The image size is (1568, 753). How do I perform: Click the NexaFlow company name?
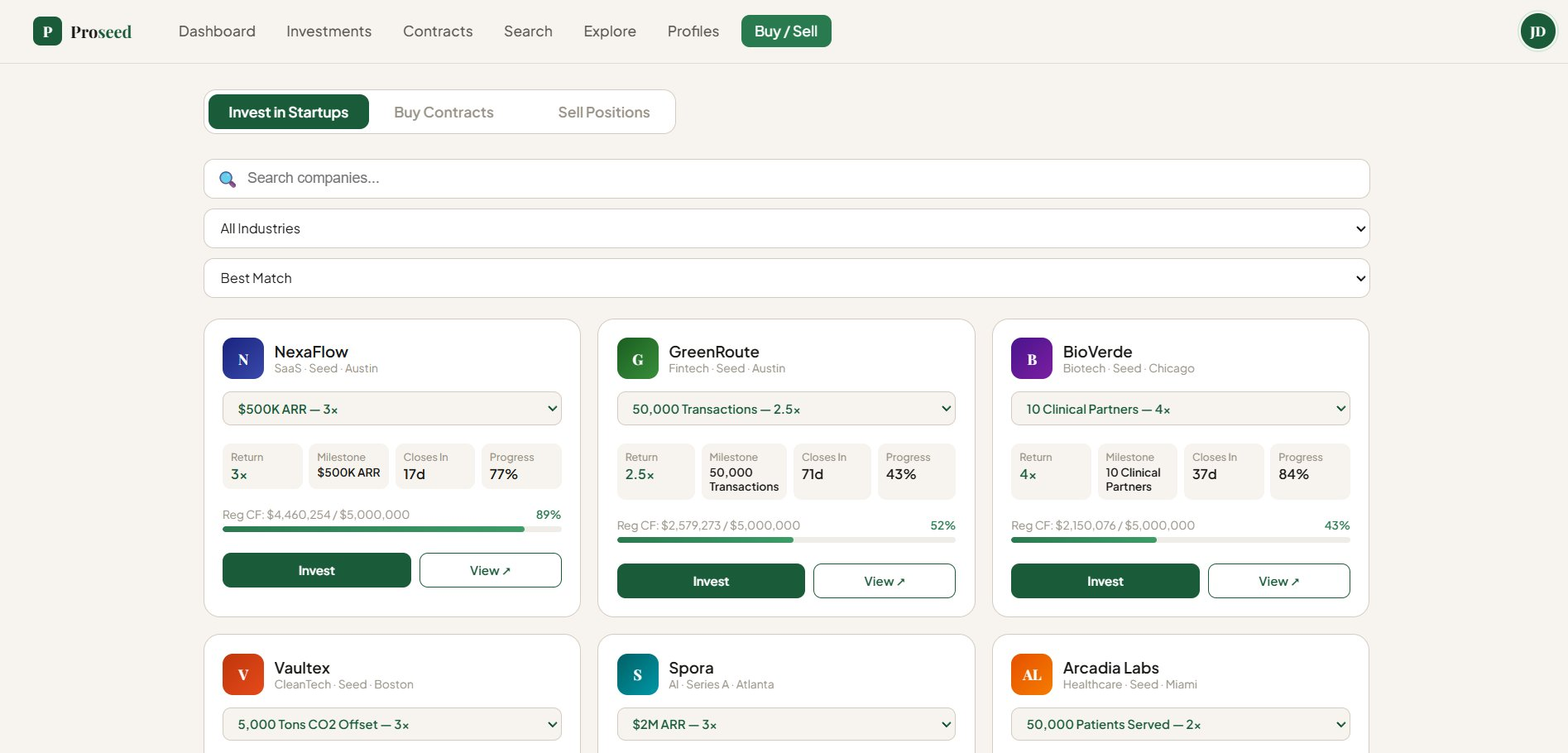311,352
